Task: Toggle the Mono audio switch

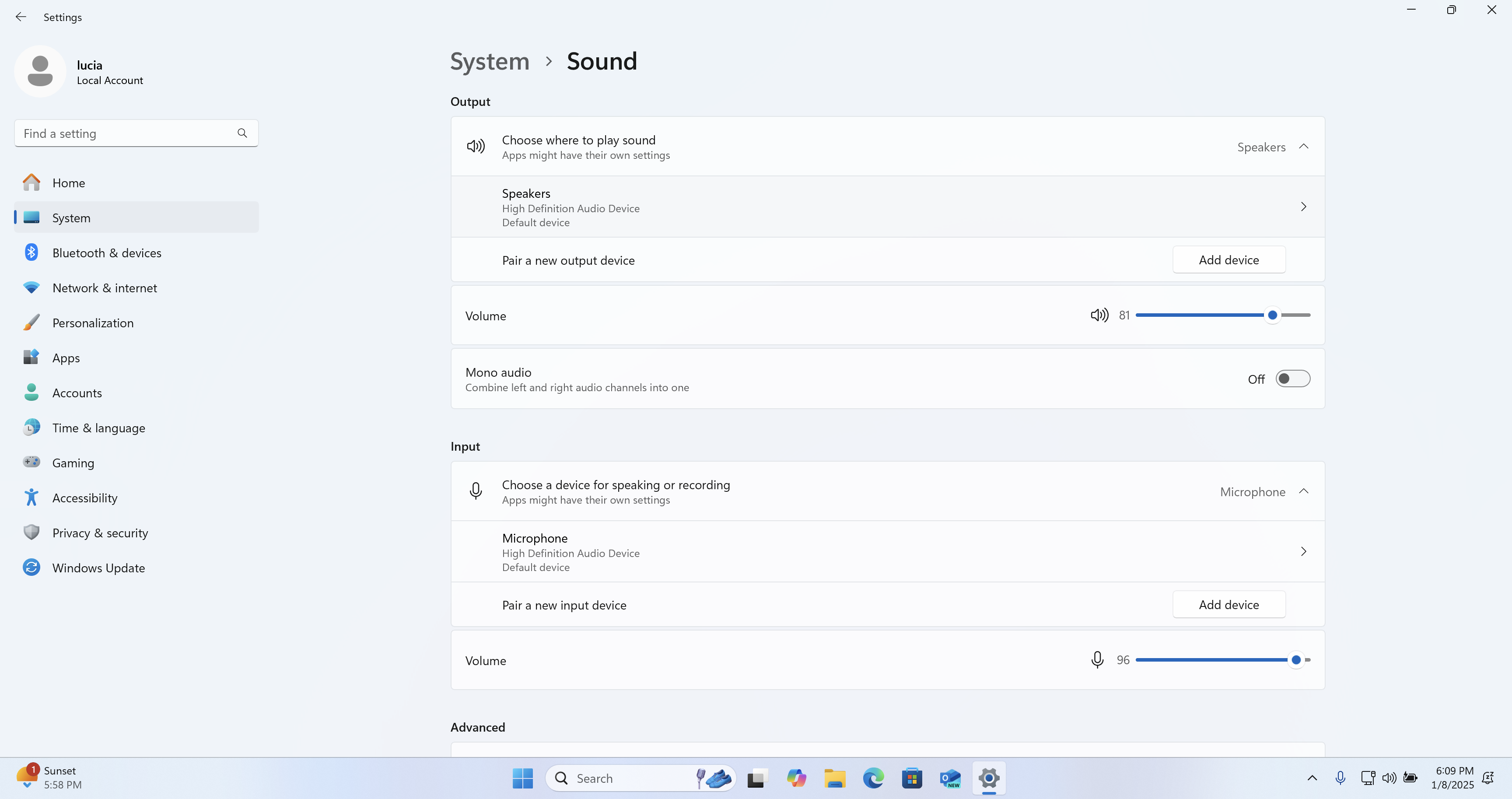Action: [1292, 378]
